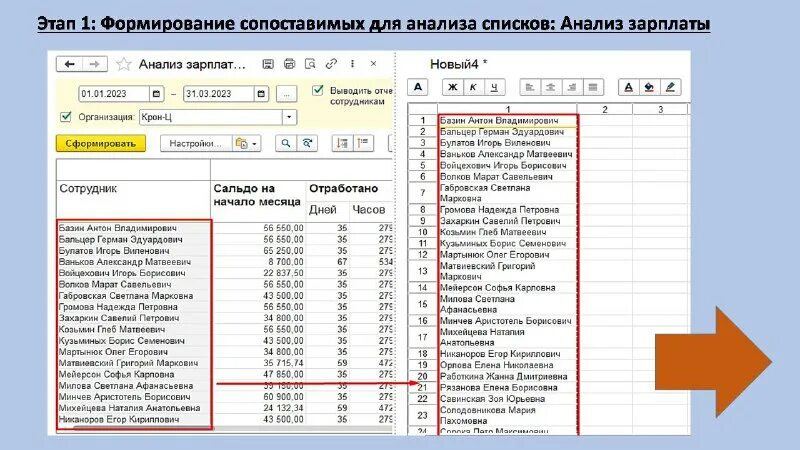Open calendar for end date 31.03.2023

[261, 94]
